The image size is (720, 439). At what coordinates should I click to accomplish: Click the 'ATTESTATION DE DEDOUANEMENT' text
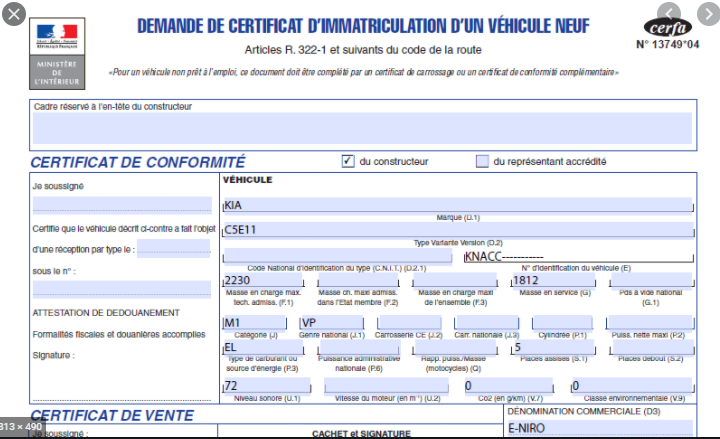[106, 313]
